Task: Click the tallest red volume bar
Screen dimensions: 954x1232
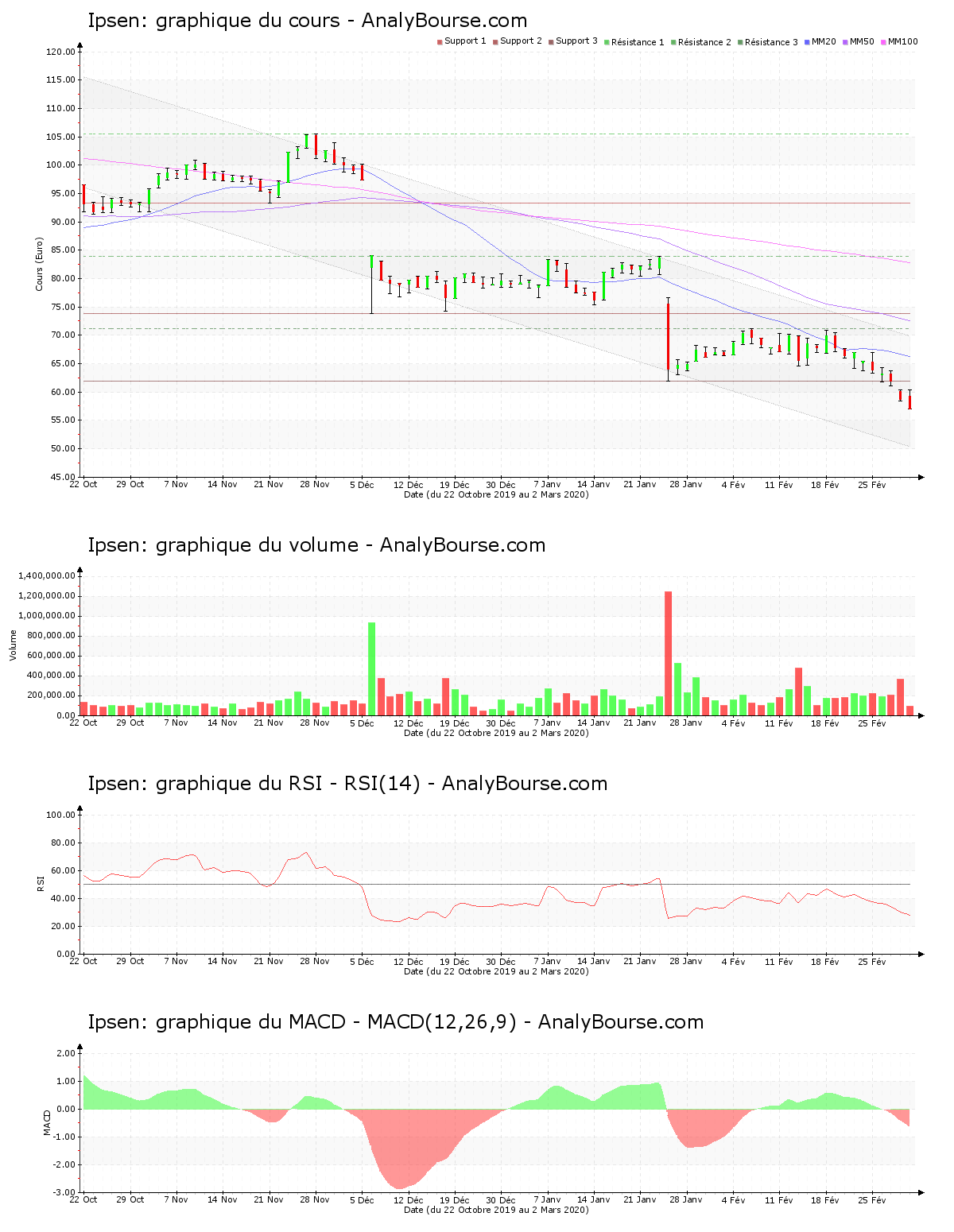Action: pos(669,653)
